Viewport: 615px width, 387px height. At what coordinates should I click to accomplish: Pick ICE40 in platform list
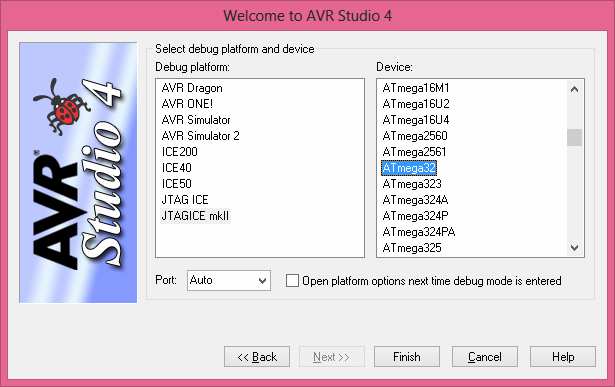point(176,168)
